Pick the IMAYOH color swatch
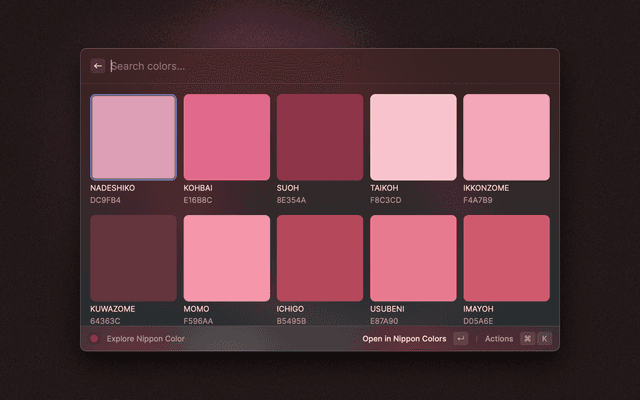 tap(506, 258)
